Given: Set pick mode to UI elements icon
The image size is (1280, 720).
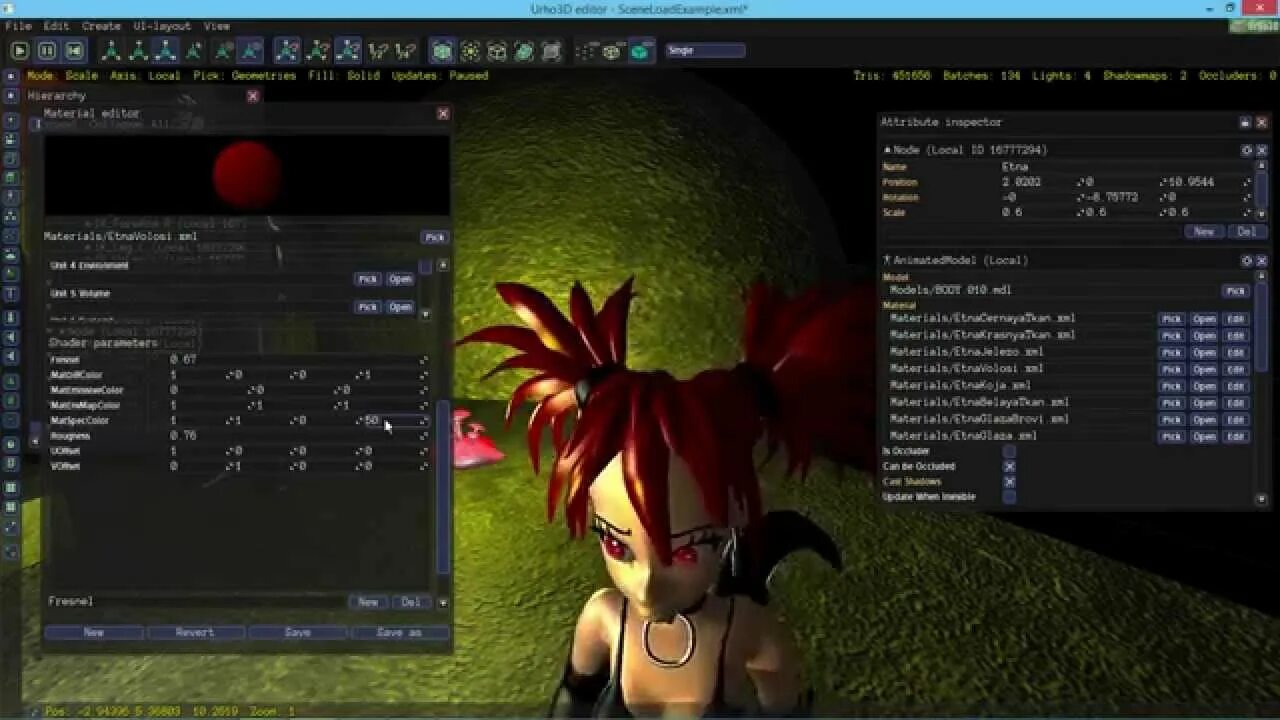Looking at the screenshot, I should 550,50.
